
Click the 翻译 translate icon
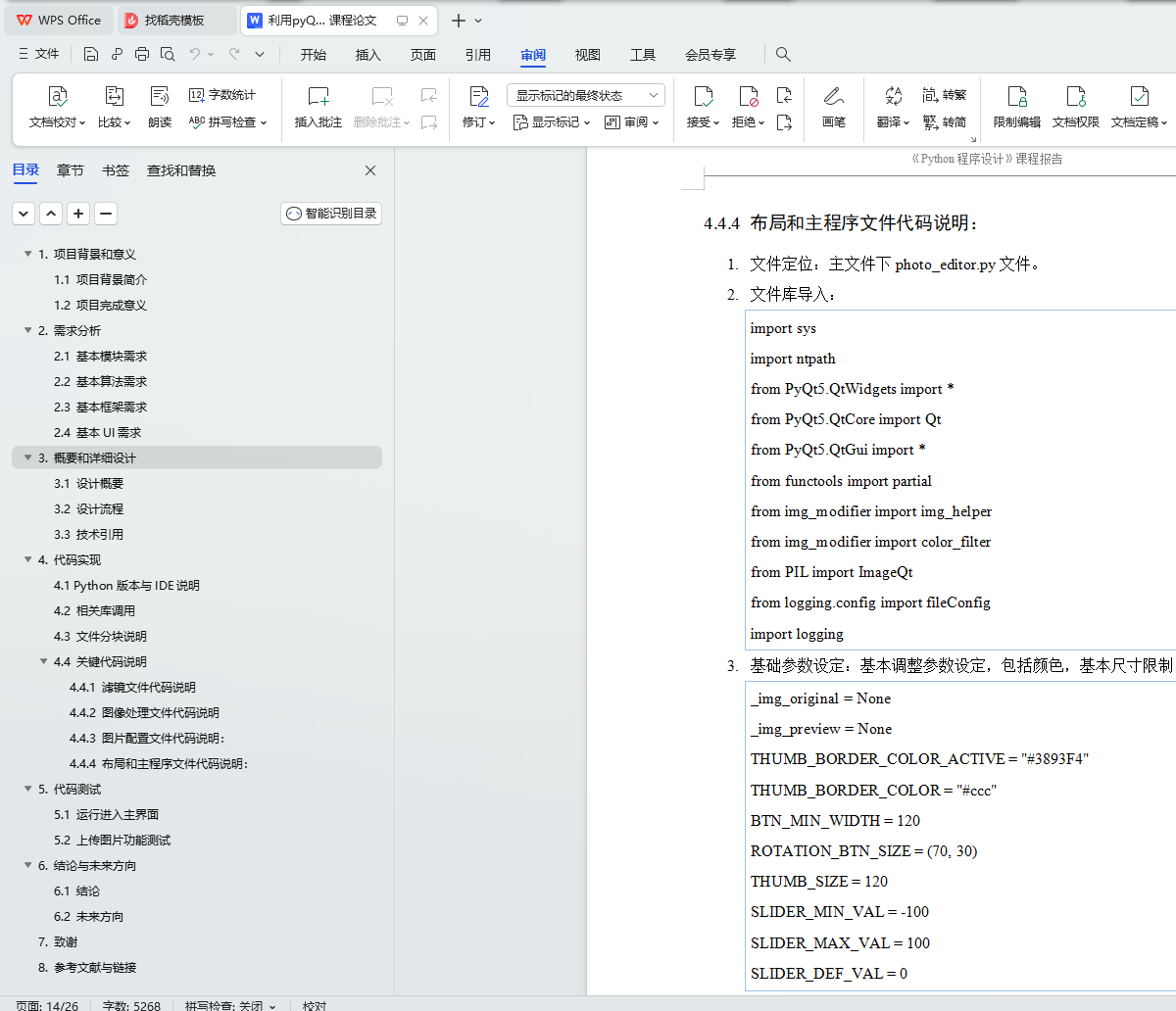click(893, 96)
